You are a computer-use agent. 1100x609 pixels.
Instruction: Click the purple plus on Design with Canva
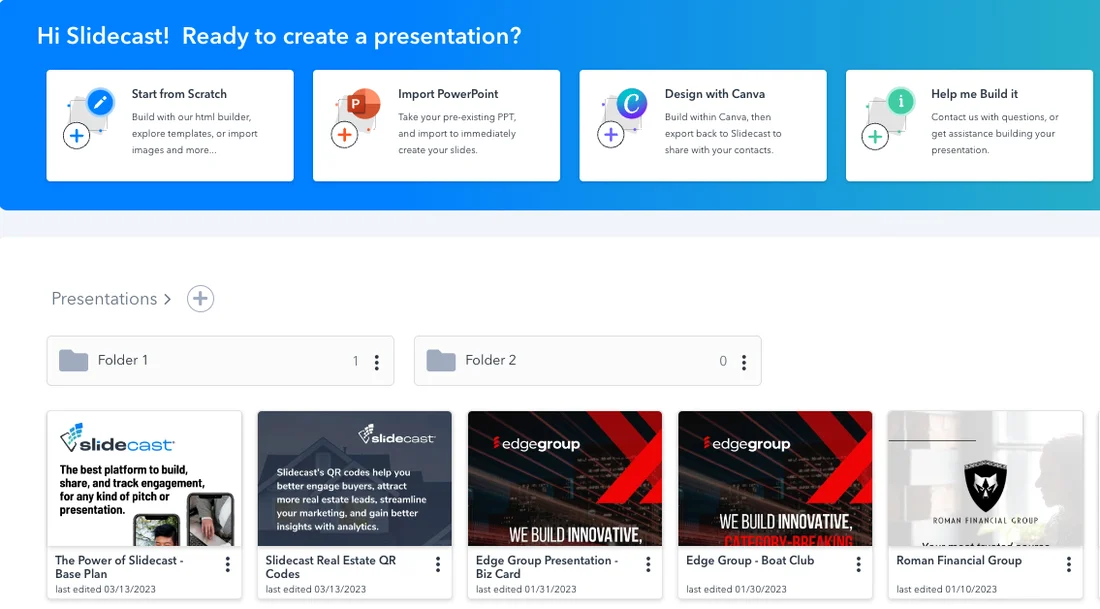pos(611,134)
